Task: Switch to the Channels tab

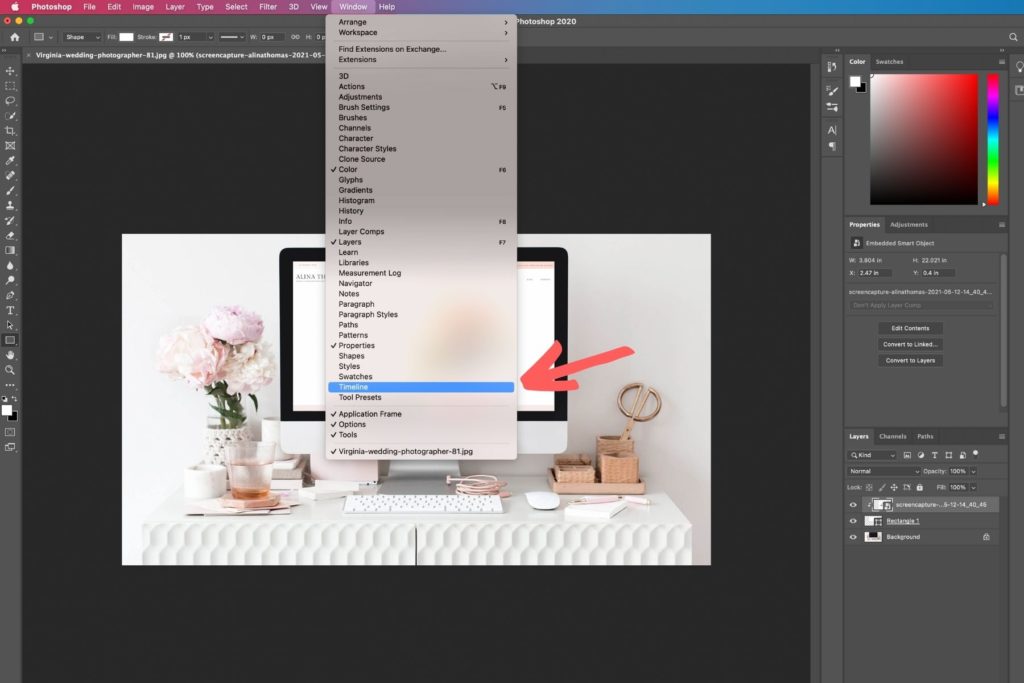Action: tap(893, 436)
